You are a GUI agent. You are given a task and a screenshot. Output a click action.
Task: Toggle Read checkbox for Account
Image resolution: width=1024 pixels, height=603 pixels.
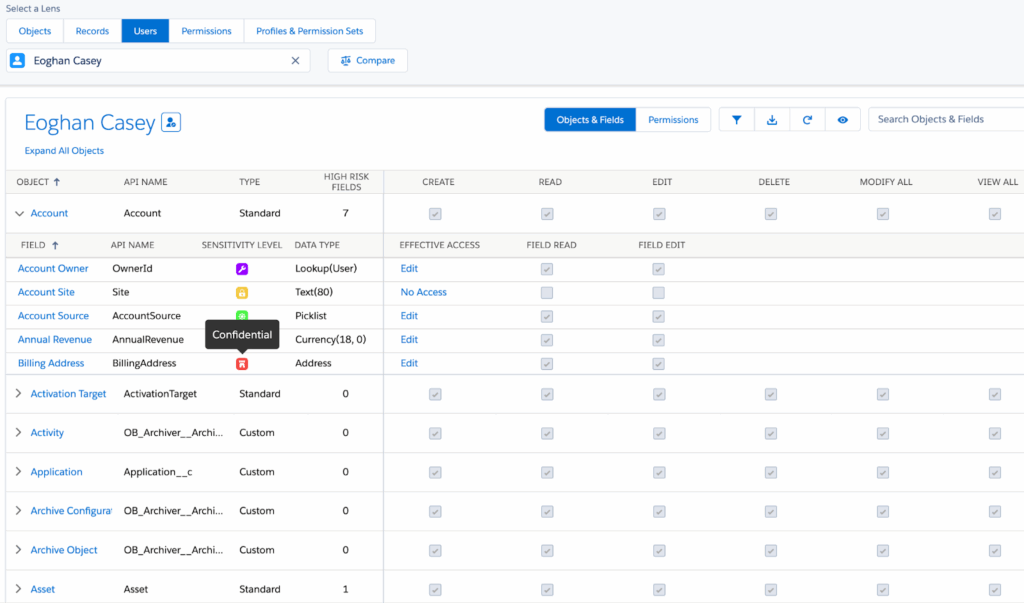(x=547, y=214)
